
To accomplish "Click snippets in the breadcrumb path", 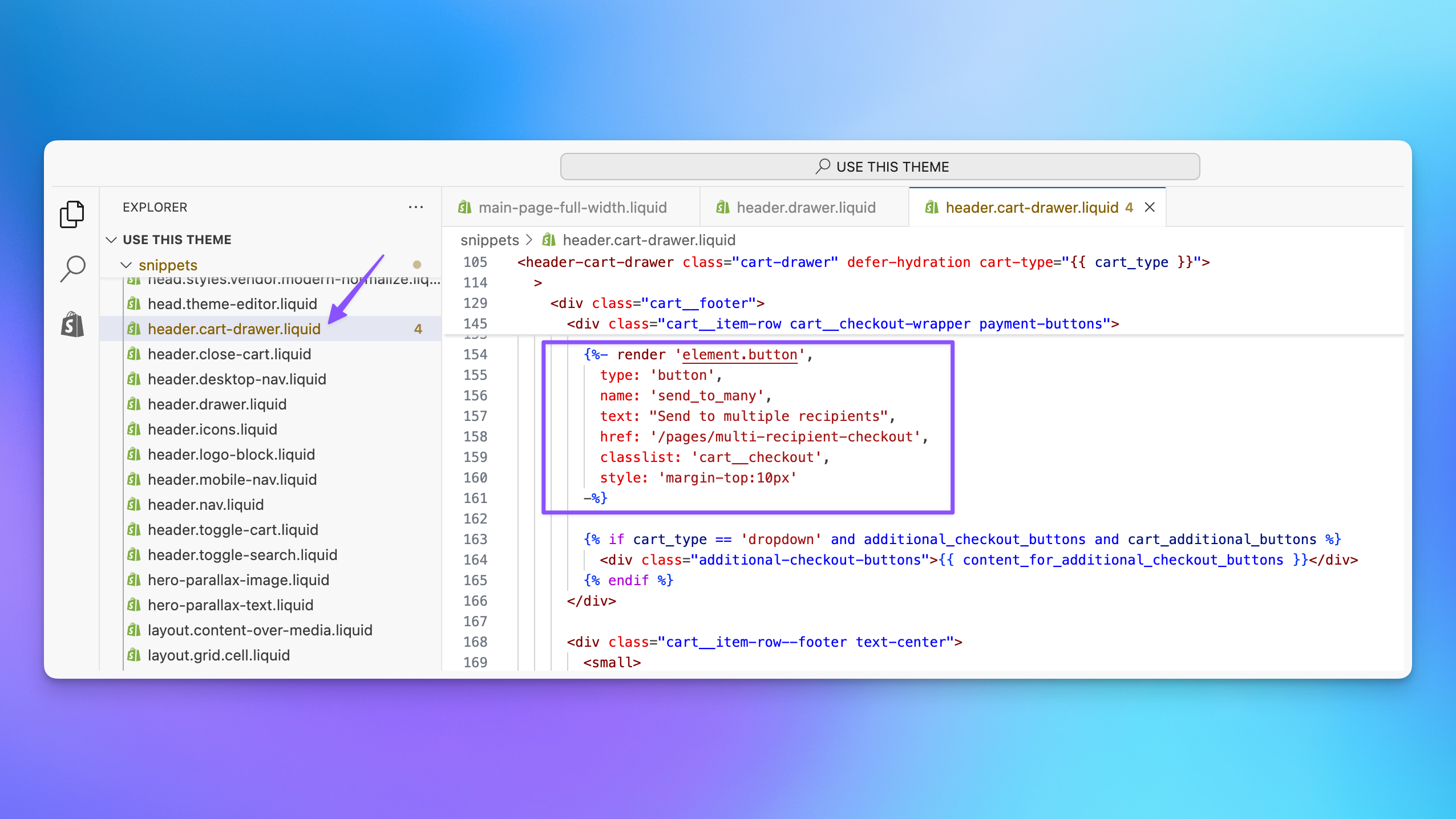I will point(490,240).
